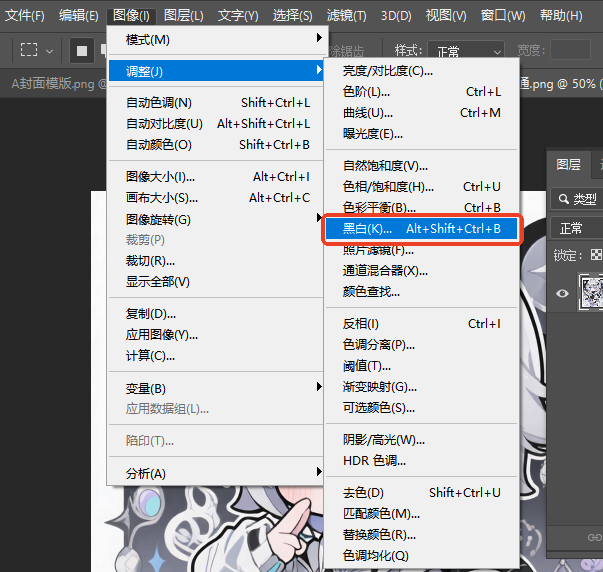This screenshot has height=572, width=603.
Task: Open 替换颜色(R) dialog
Action: pos(421,534)
